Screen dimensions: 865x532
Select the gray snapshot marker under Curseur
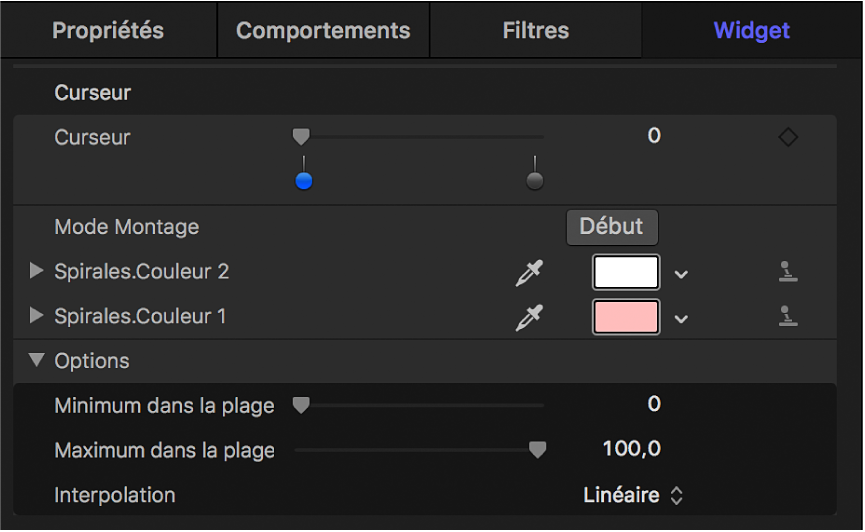[x=535, y=180]
